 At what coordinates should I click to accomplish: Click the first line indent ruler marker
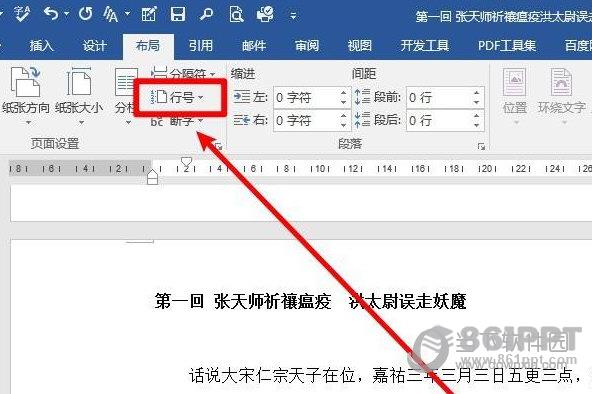187,162
